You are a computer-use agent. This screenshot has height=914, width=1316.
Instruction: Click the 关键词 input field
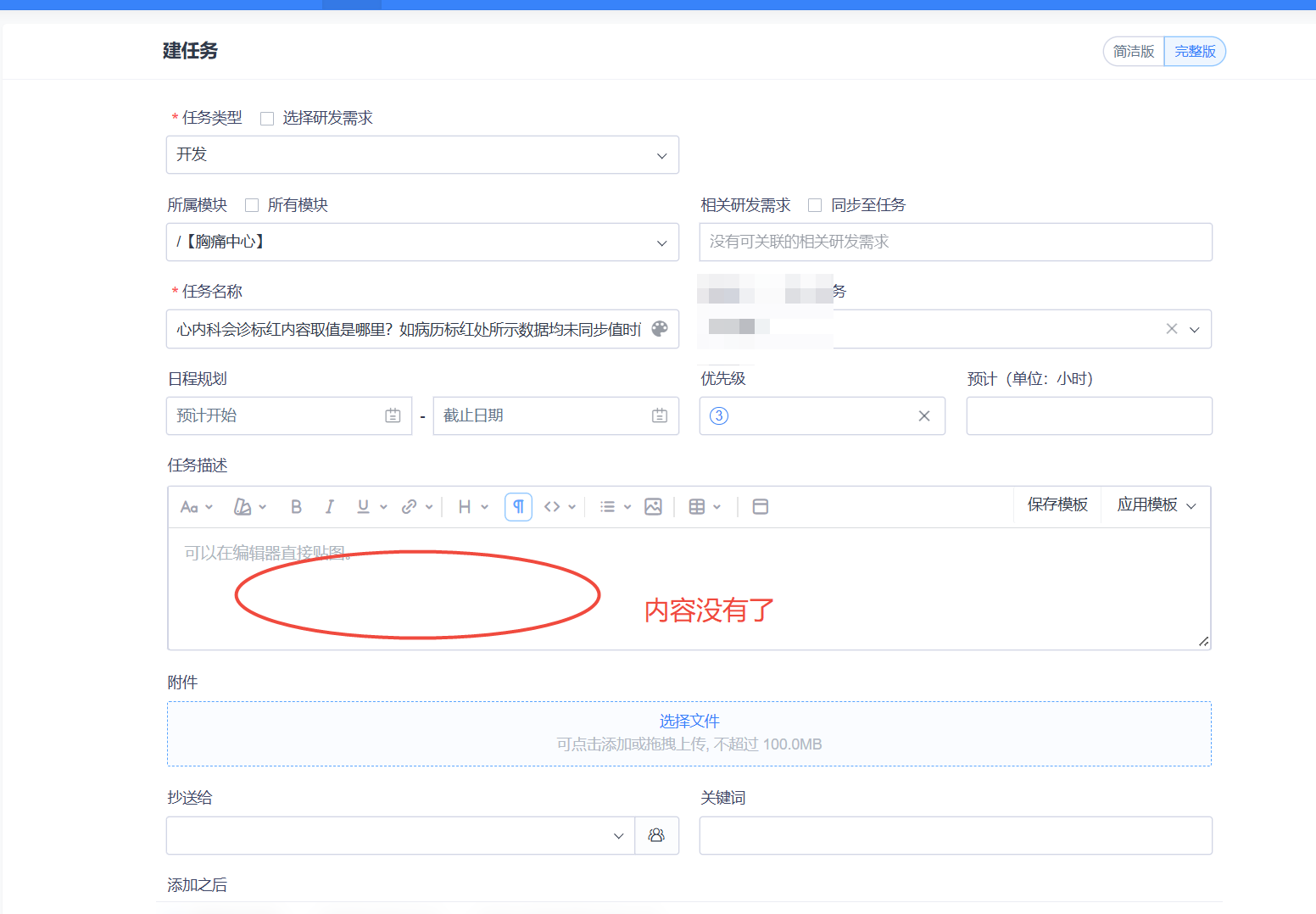tap(956, 836)
